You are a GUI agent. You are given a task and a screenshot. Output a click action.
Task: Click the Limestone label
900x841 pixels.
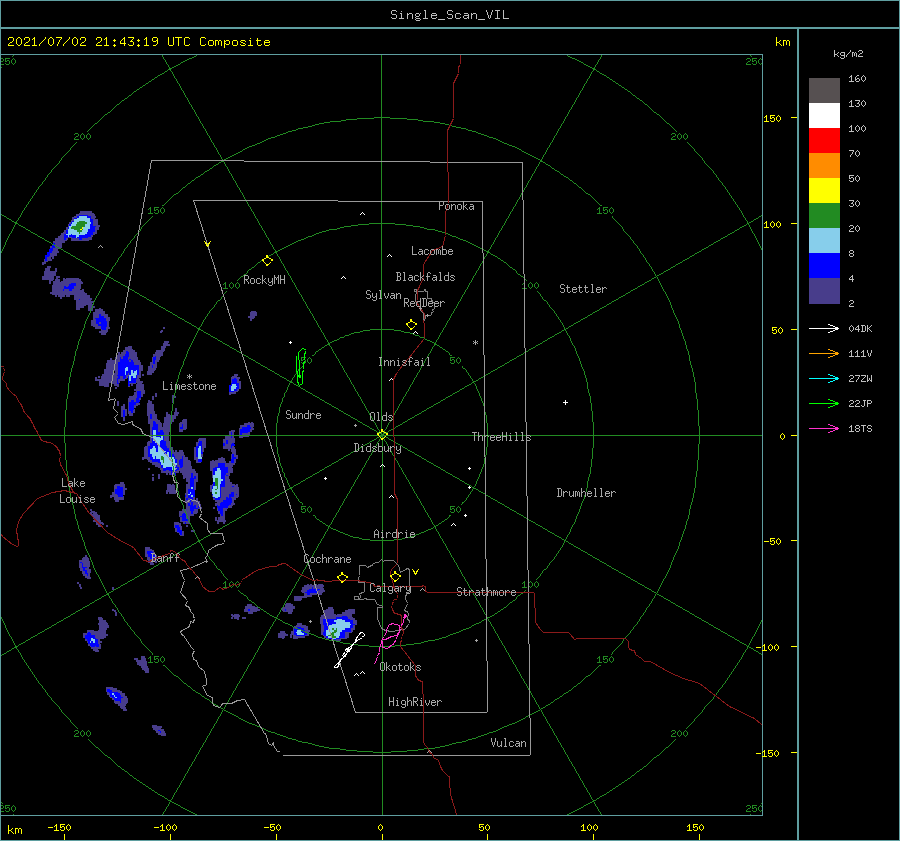189,386
